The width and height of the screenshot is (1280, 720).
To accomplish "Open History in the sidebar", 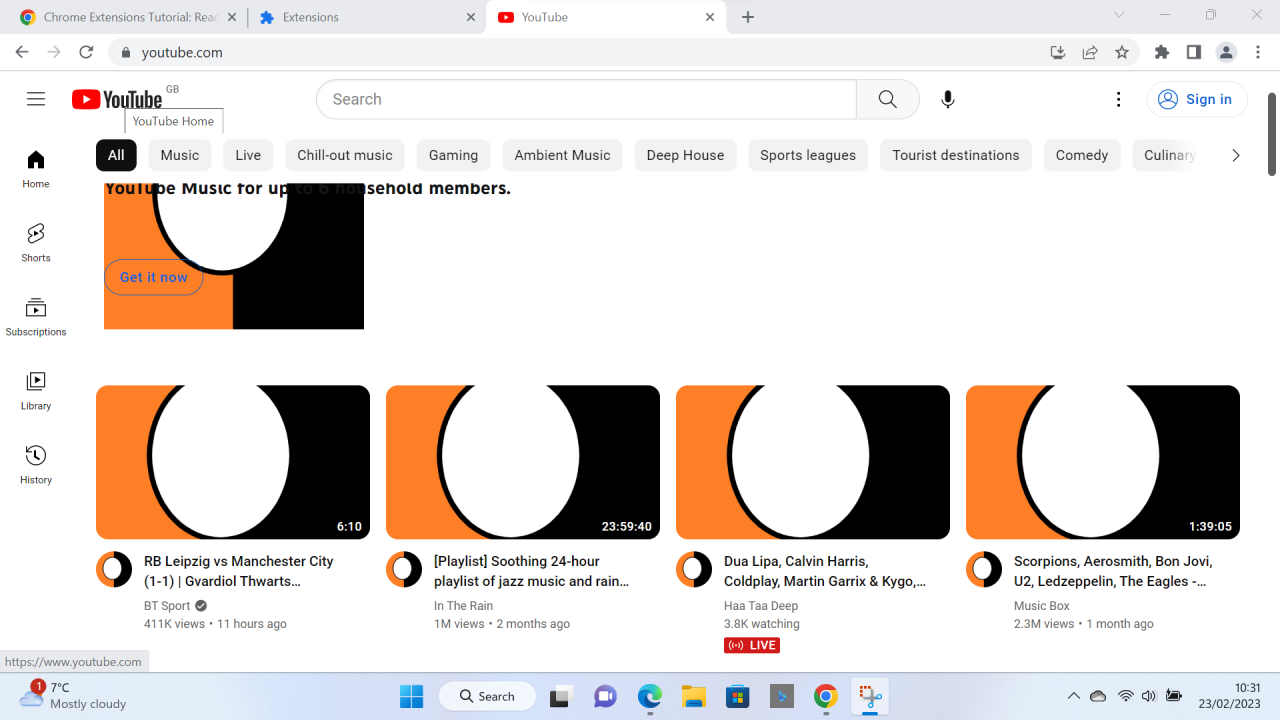I will pos(36,465).
